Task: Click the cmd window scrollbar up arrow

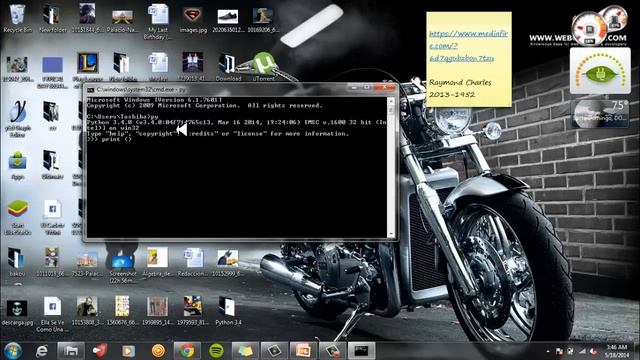Action: tap(391, 100)
